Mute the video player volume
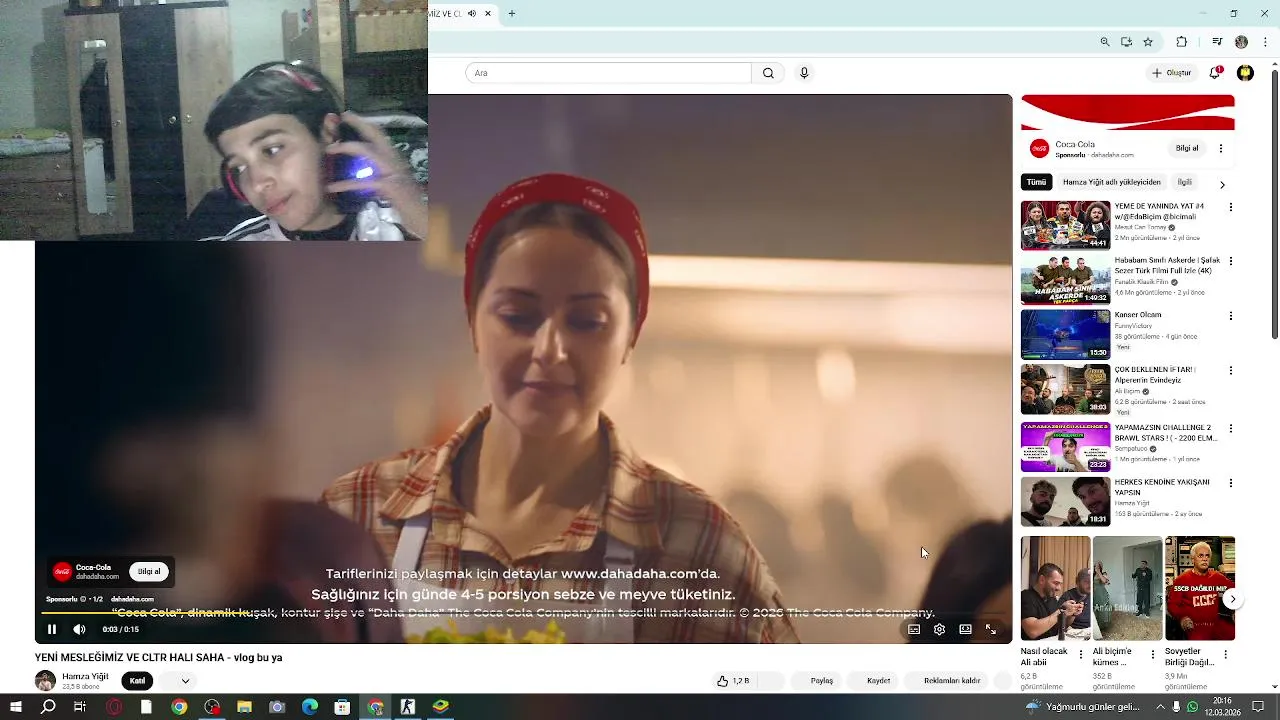 (79, 629)
